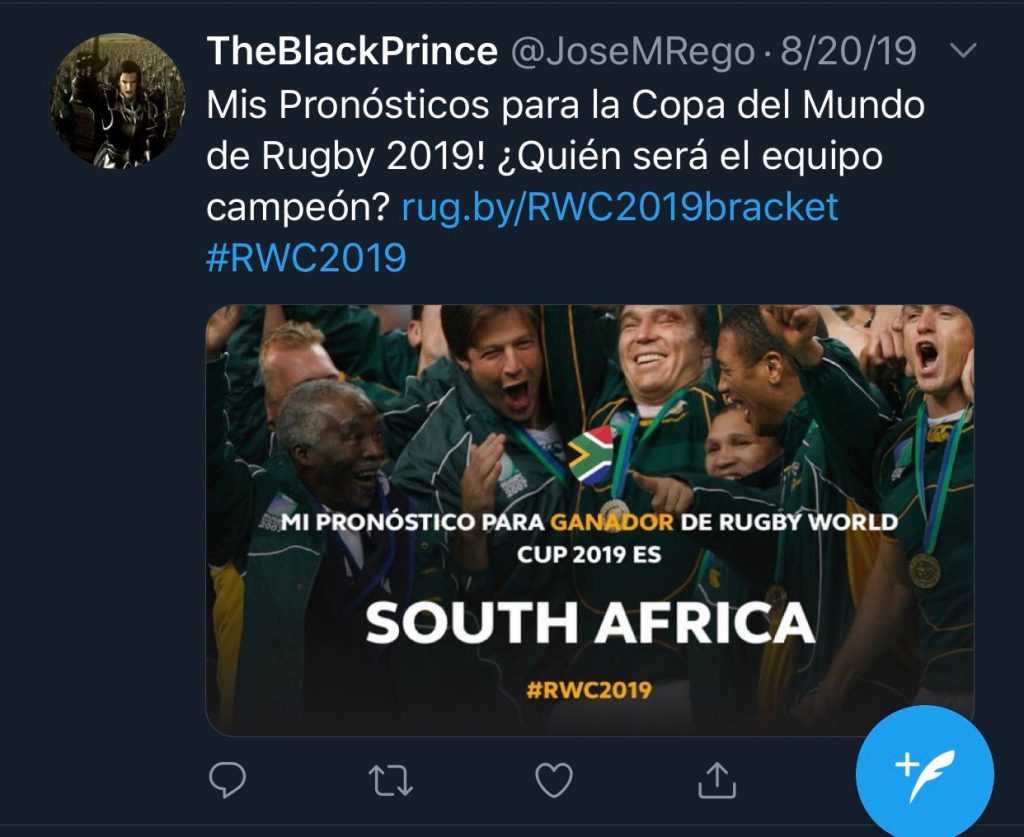The width and height of the screenshot is (1024, 837).
Task: Open the rug.by/RWC2019bracket link
Action: coord(619,207)
